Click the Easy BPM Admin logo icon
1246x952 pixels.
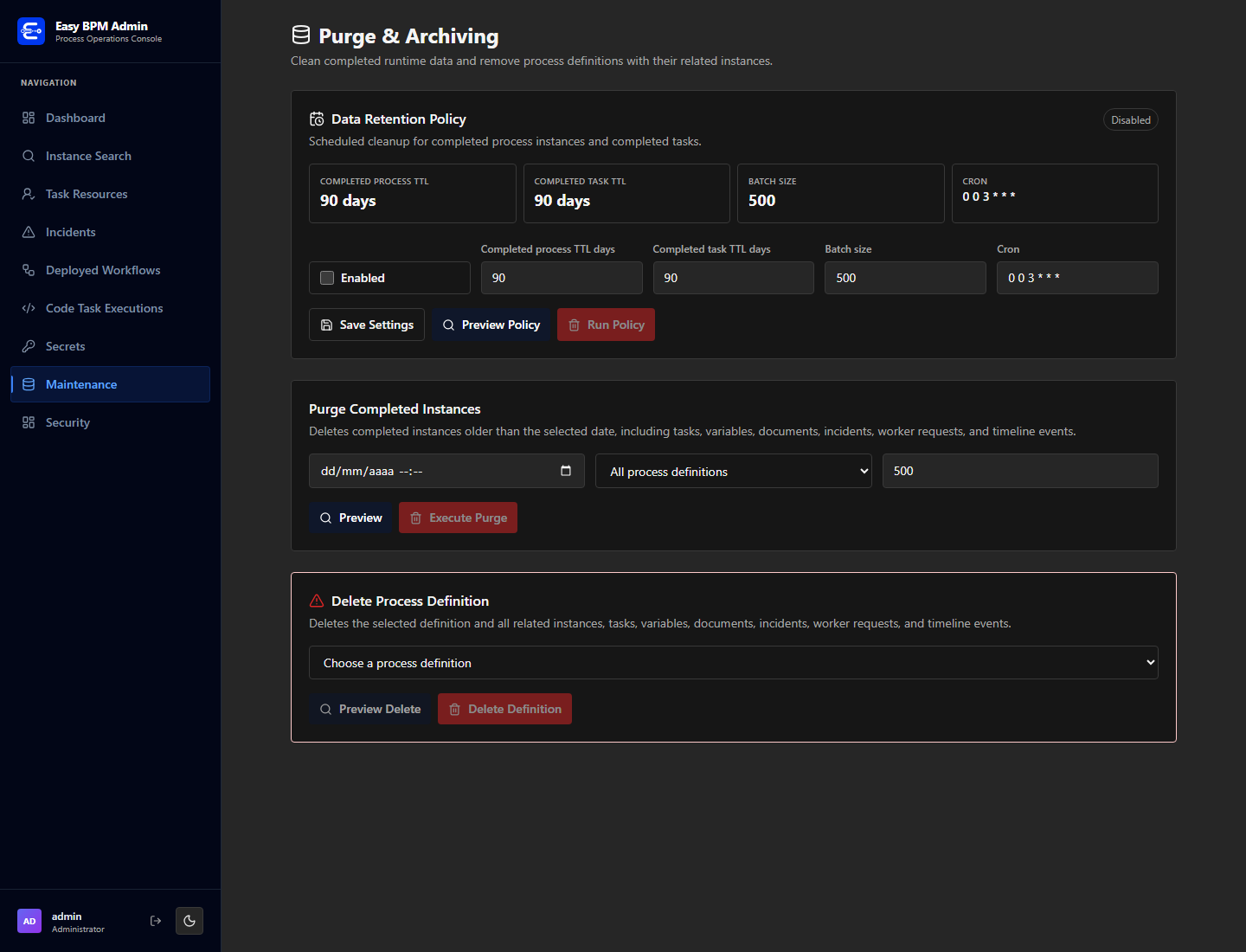pos(31,31)
